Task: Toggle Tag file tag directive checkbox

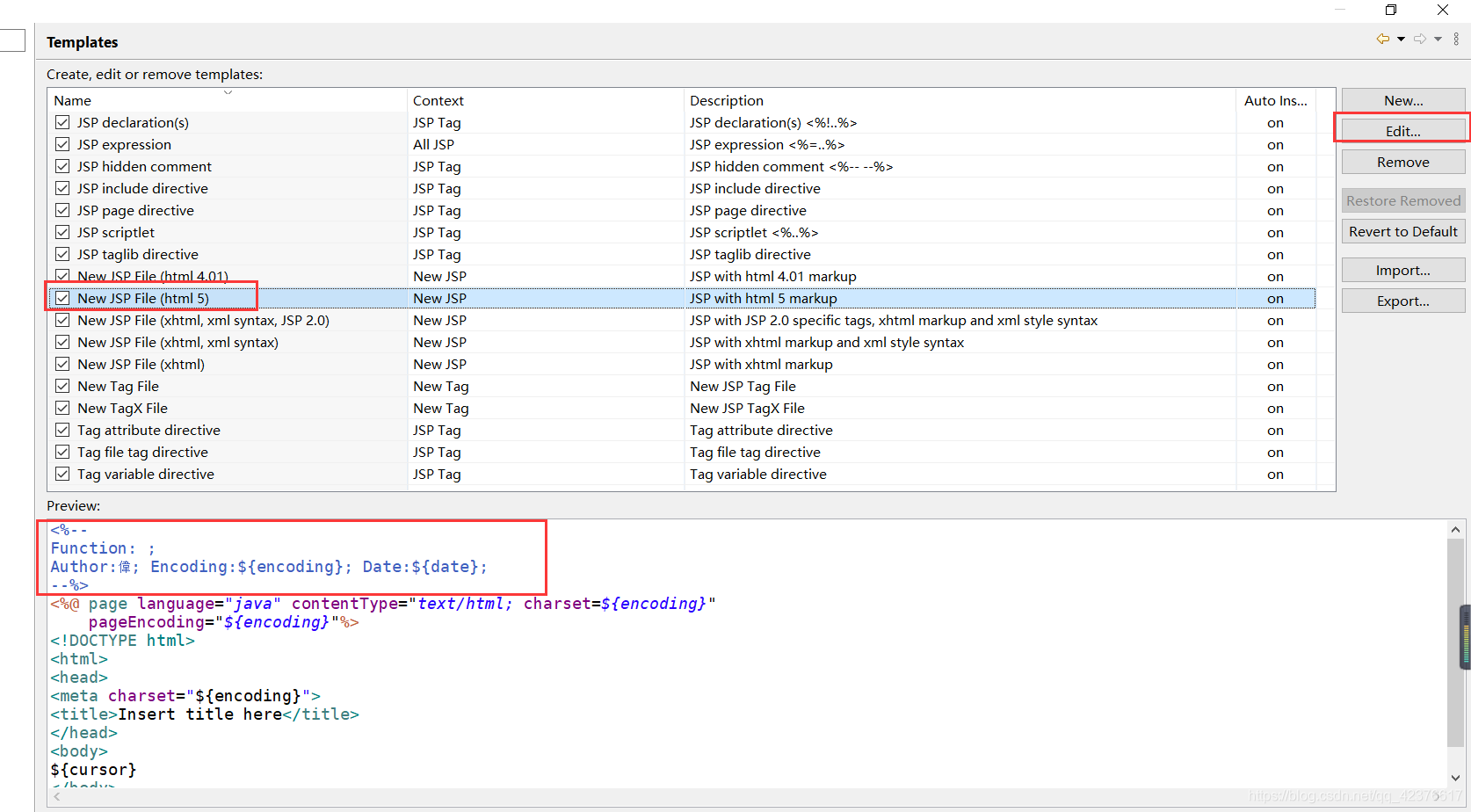Action: pyautogui.click(x=62, y=452)
